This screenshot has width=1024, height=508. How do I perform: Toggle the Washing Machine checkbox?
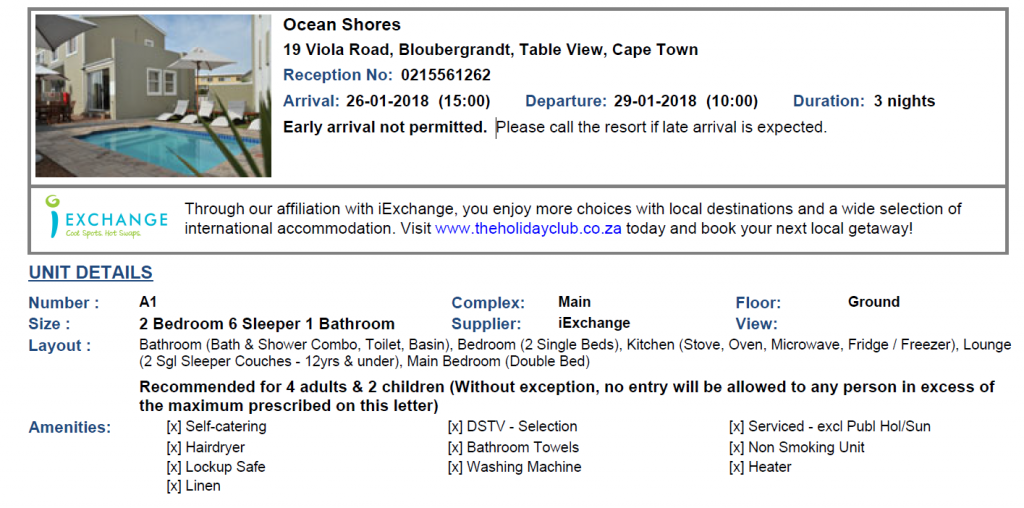(455, 468)
